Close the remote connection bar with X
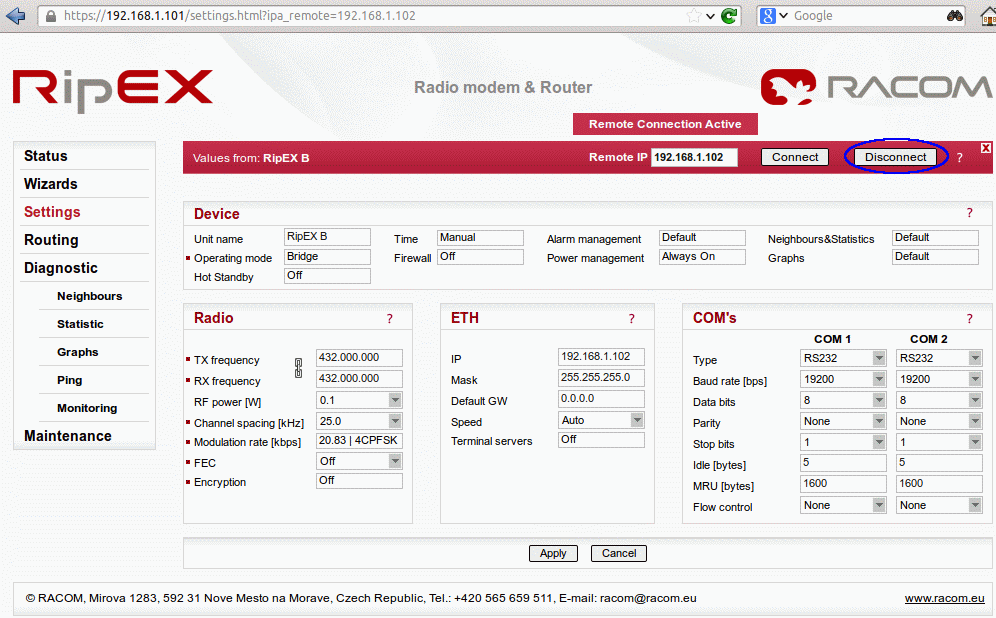Viewport: 996px width, 618px height. point(985,148)
